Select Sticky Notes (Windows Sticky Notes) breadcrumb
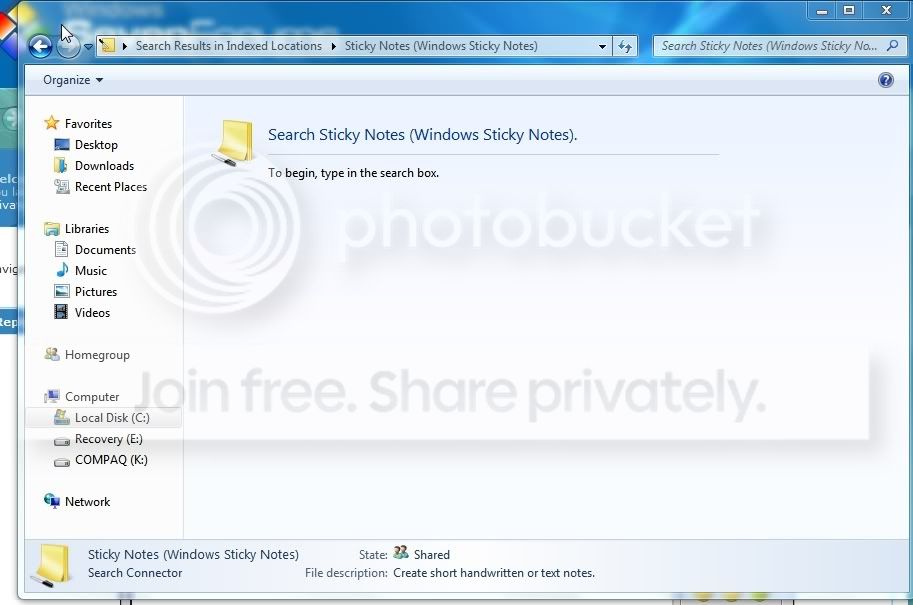This screenshot has height=605, width=913. pyautogui.click(x=441, y=46)
